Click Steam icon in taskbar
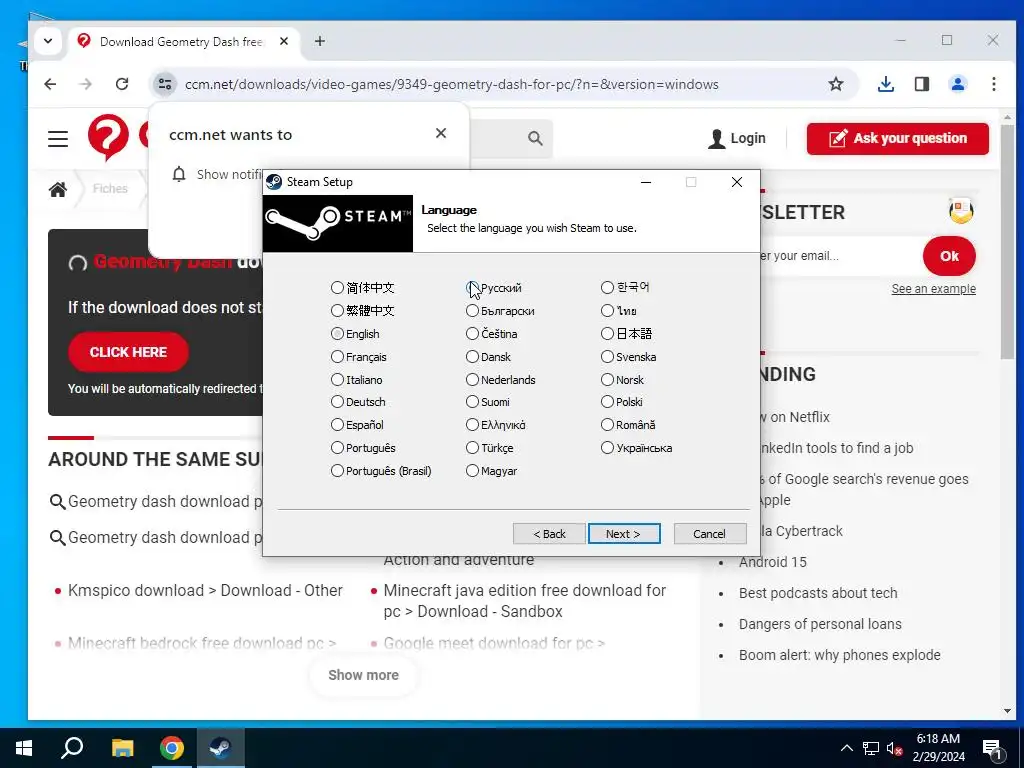 point(220,748)
